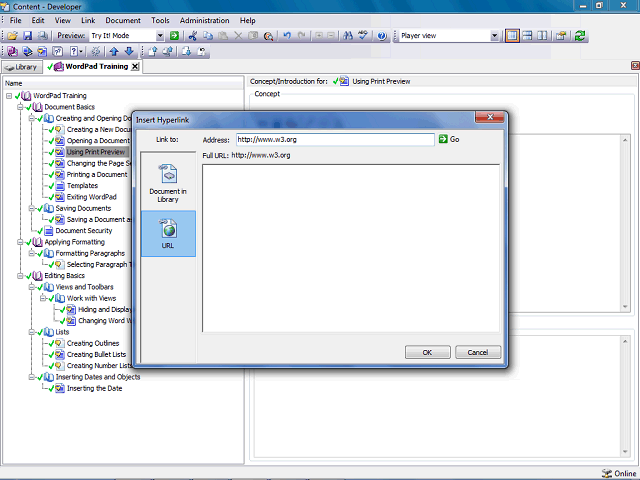Collapse the Inserting Dates and Objects node
This screenshot has width=640, height=480.
click(31, 377)
